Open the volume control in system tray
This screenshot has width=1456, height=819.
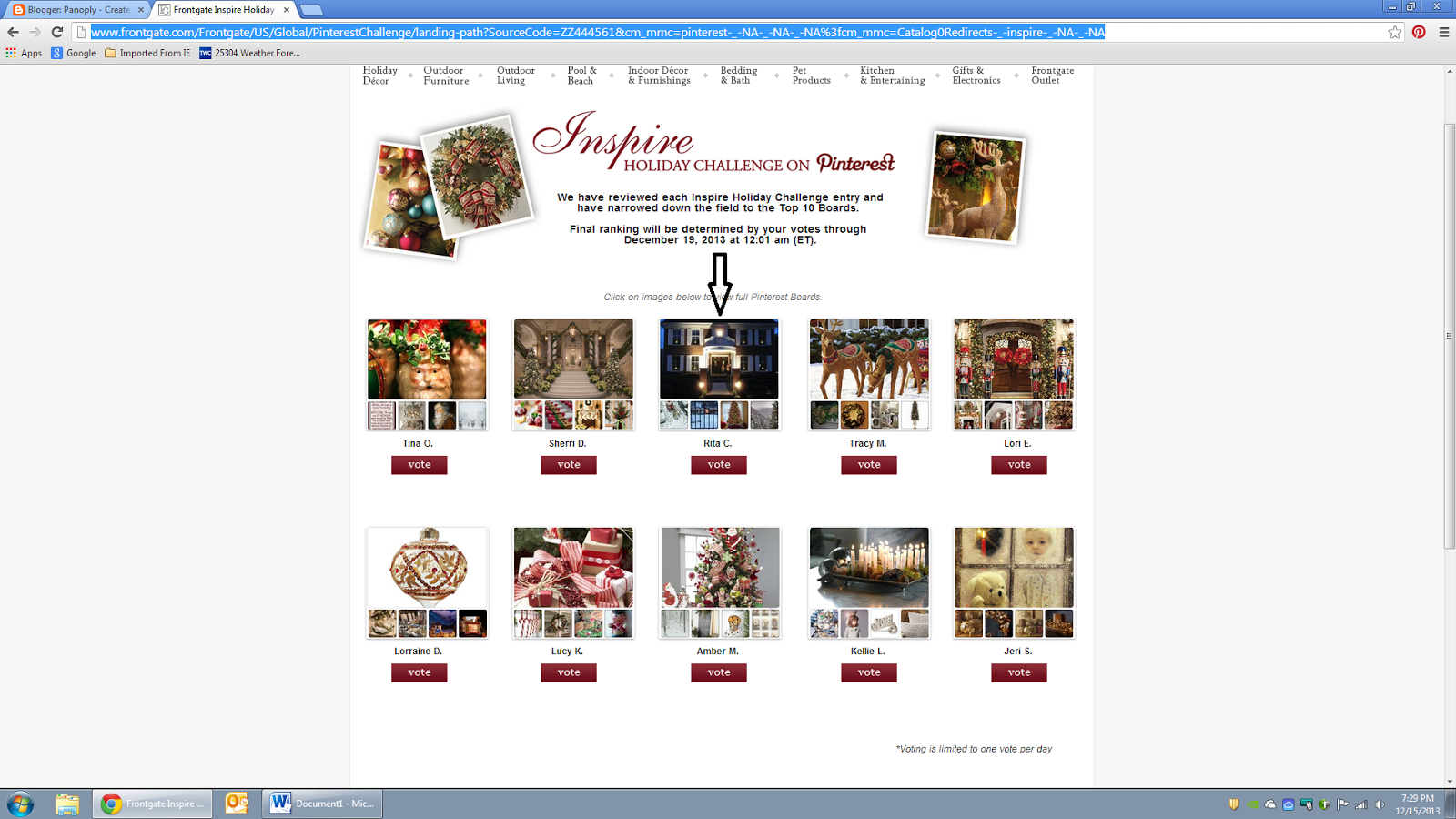[x=1380, y=804]
